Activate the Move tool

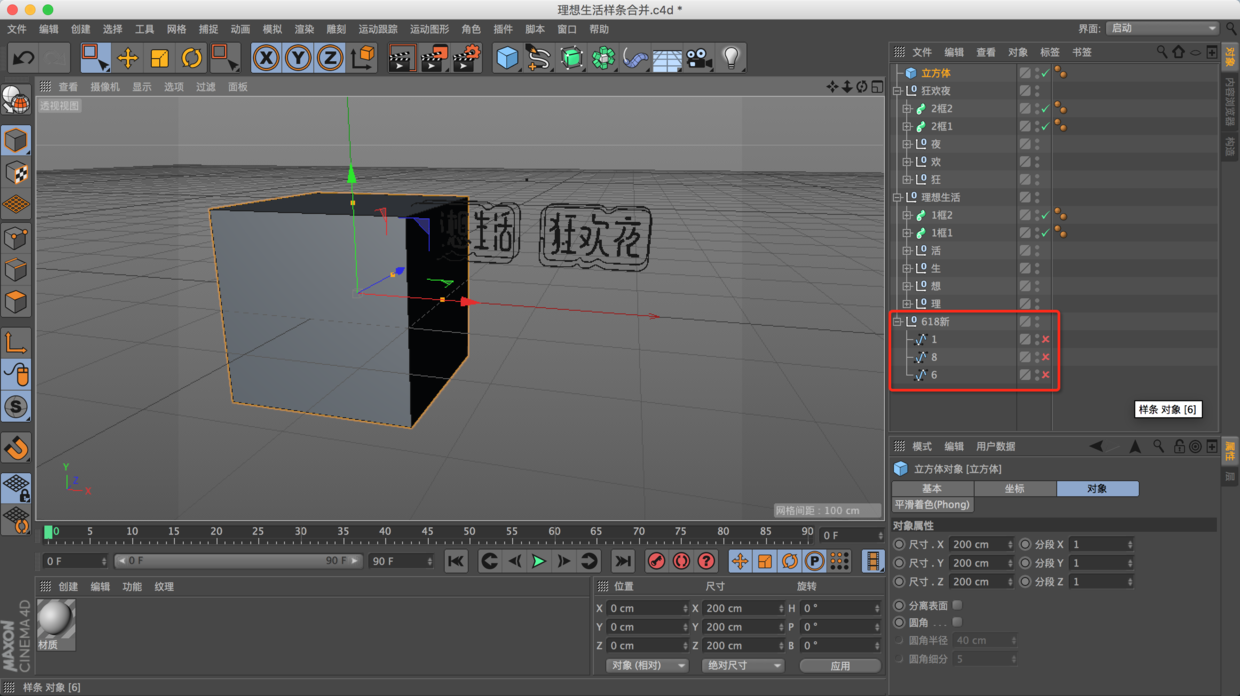127,58
